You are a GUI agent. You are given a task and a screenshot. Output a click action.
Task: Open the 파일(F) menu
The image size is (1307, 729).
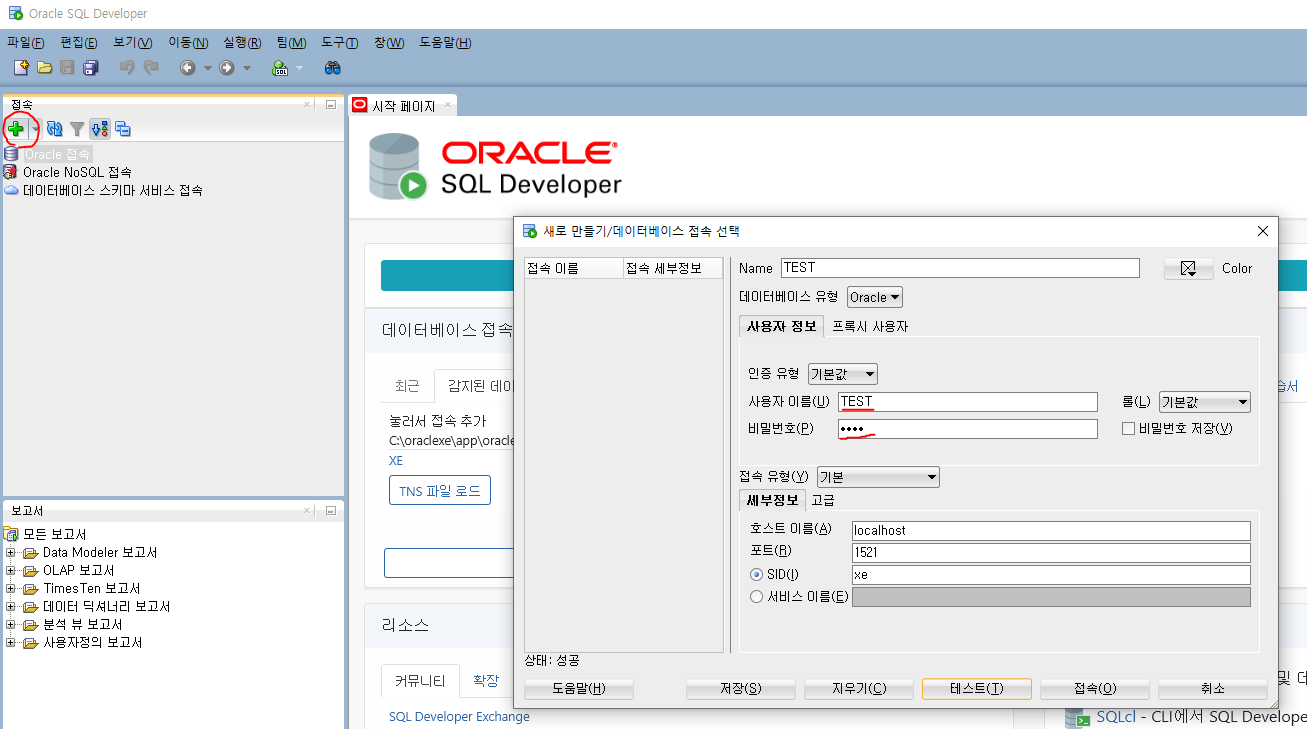[26, 42]
